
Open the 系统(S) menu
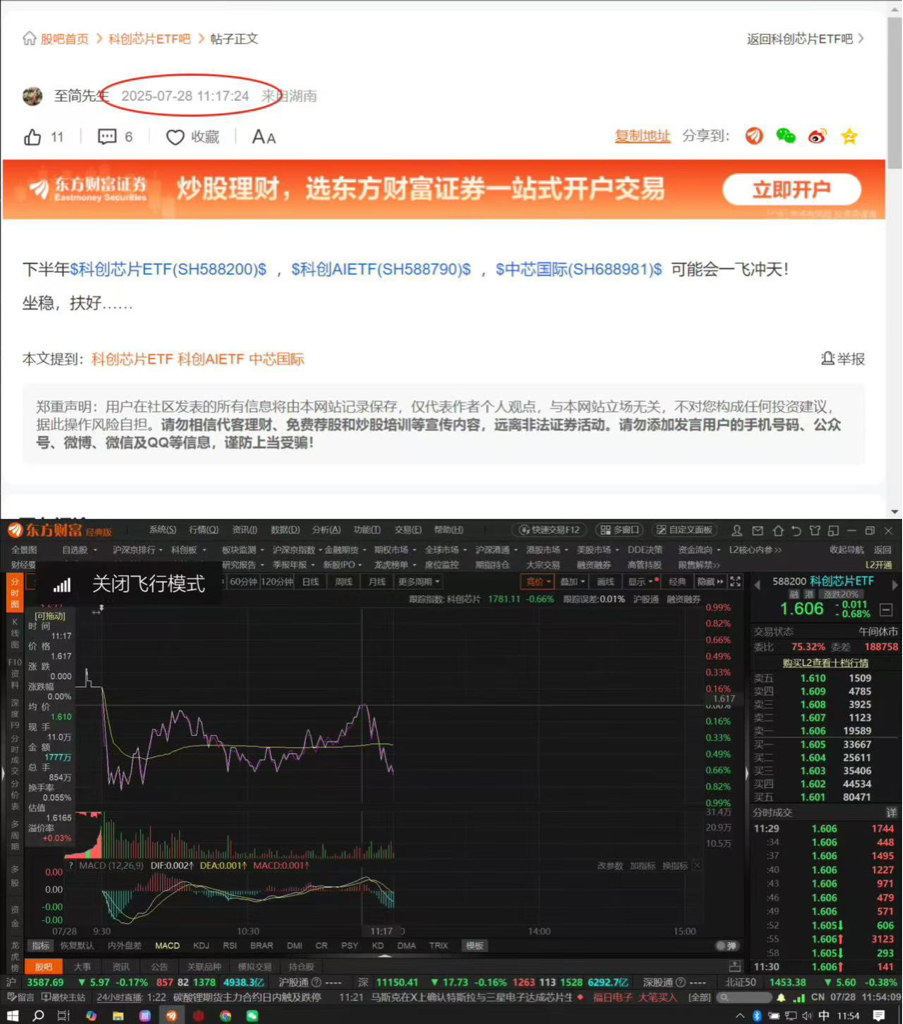tap(163, 530)
